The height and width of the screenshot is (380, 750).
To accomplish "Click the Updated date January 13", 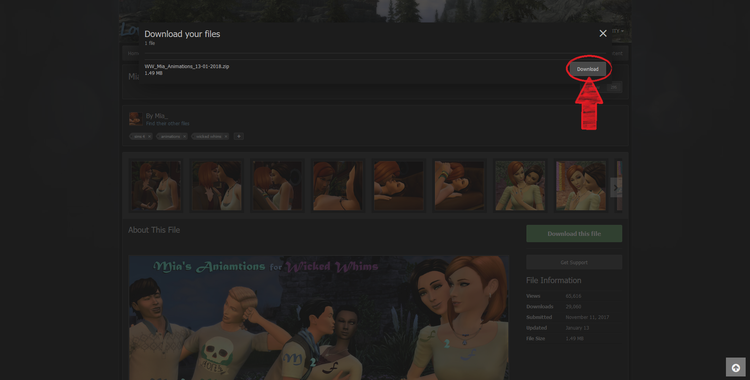I will (x=577, y=328).
